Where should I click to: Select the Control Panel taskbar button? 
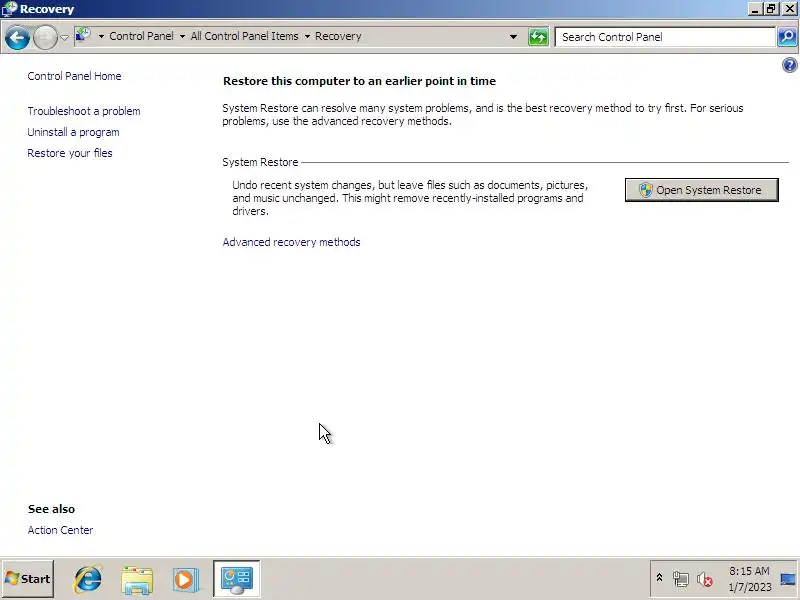point(237,579)
